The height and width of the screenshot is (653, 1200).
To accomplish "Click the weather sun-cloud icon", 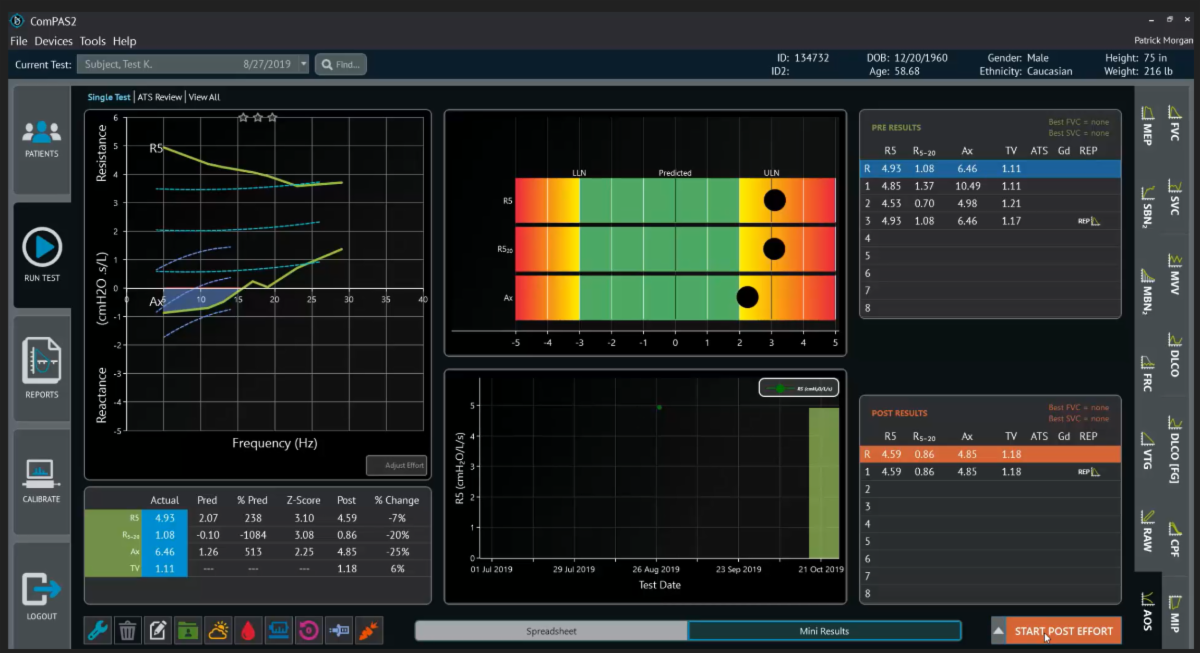I will coord(218,630).
